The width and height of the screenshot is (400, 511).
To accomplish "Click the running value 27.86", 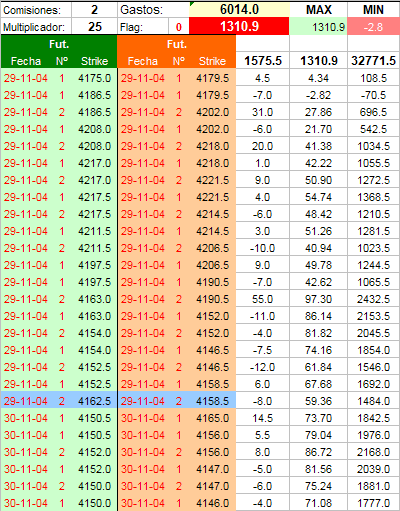I will pos(318,112).
